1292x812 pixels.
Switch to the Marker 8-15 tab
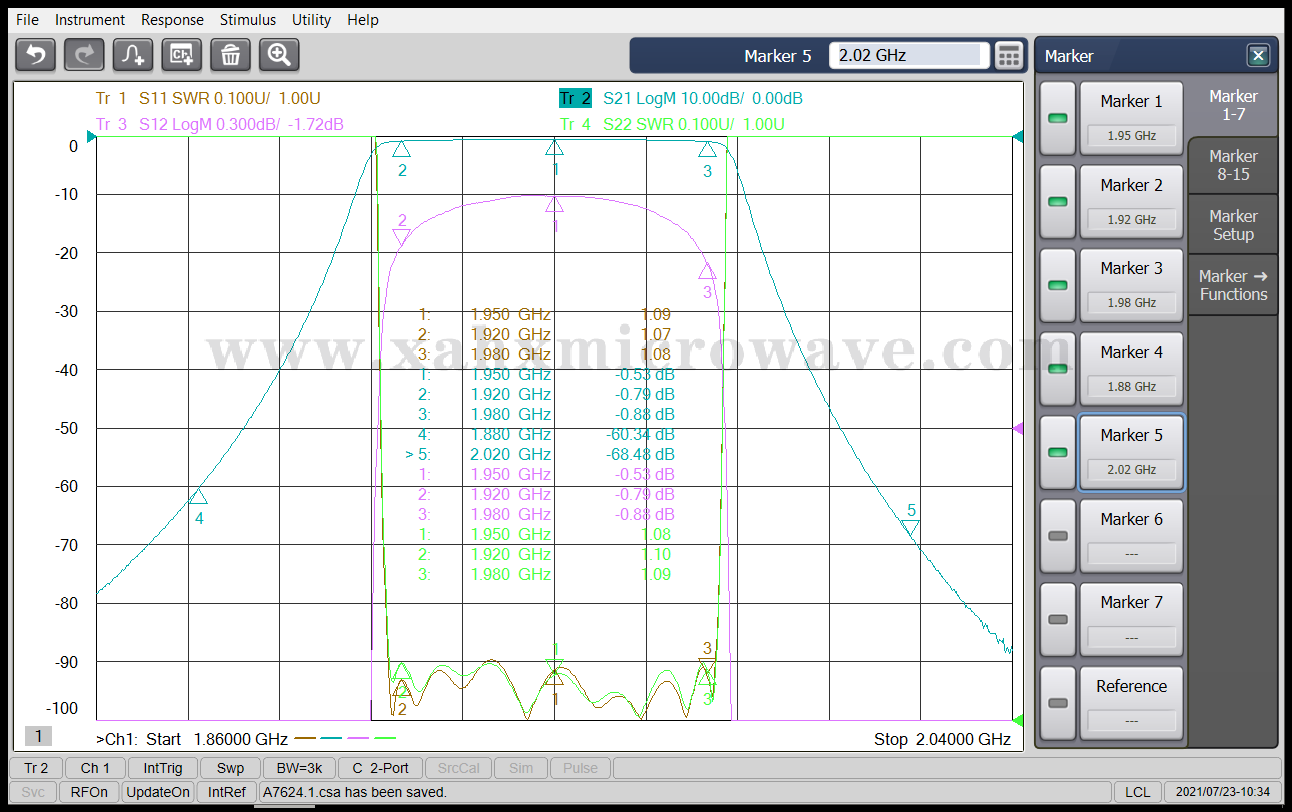1233,165
